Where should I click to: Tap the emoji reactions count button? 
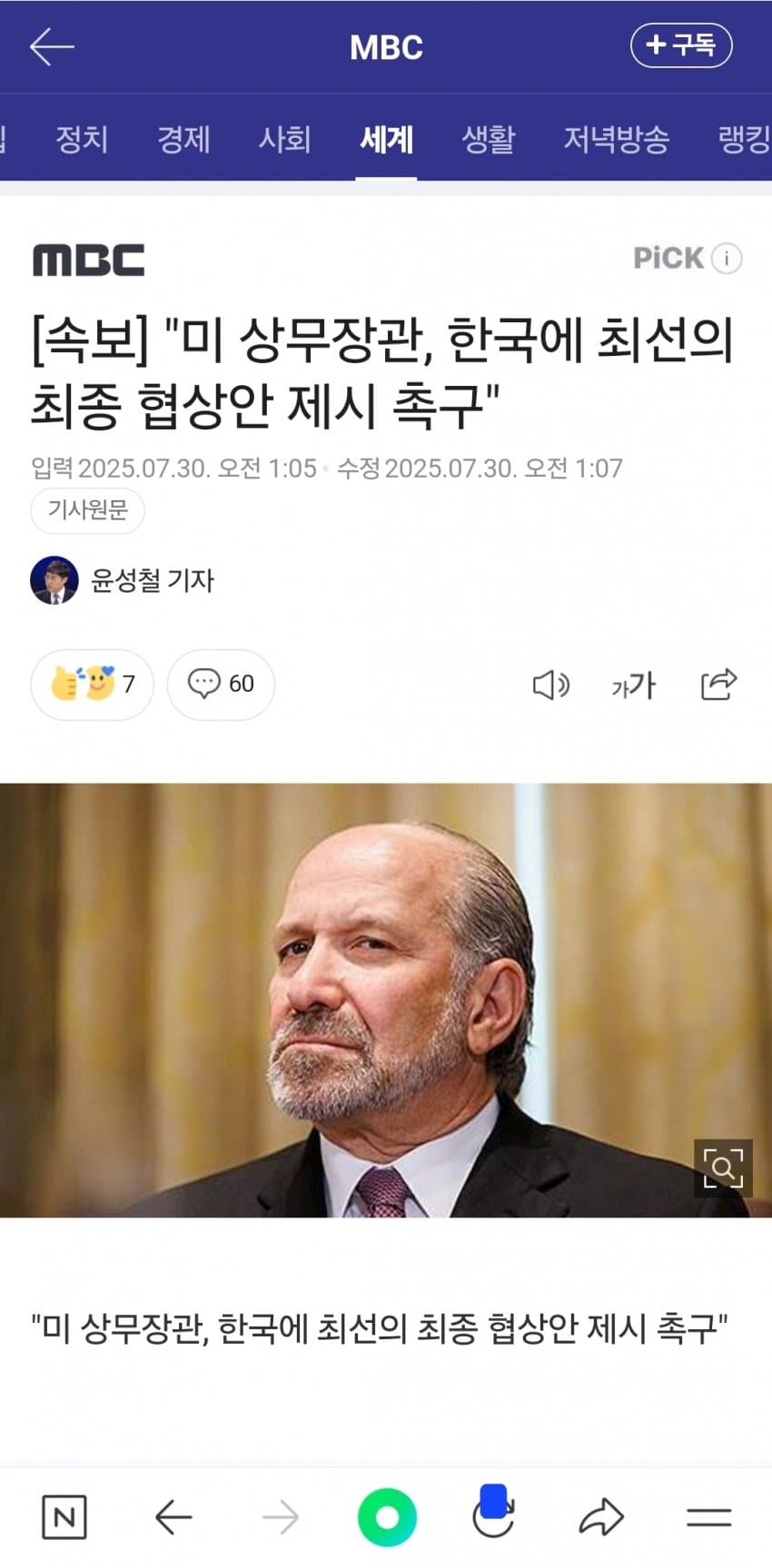(x=92, y=685)
